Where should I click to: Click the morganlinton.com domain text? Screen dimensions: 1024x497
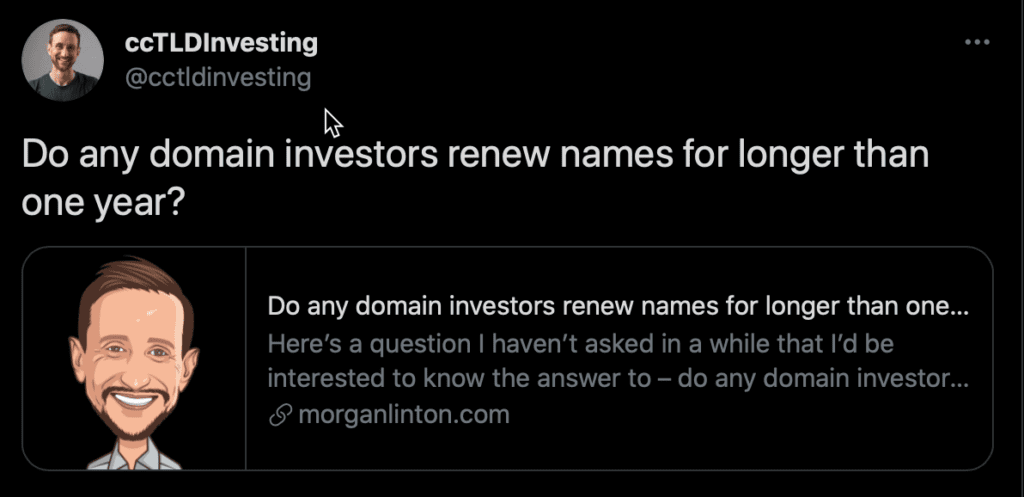(404, 415)
